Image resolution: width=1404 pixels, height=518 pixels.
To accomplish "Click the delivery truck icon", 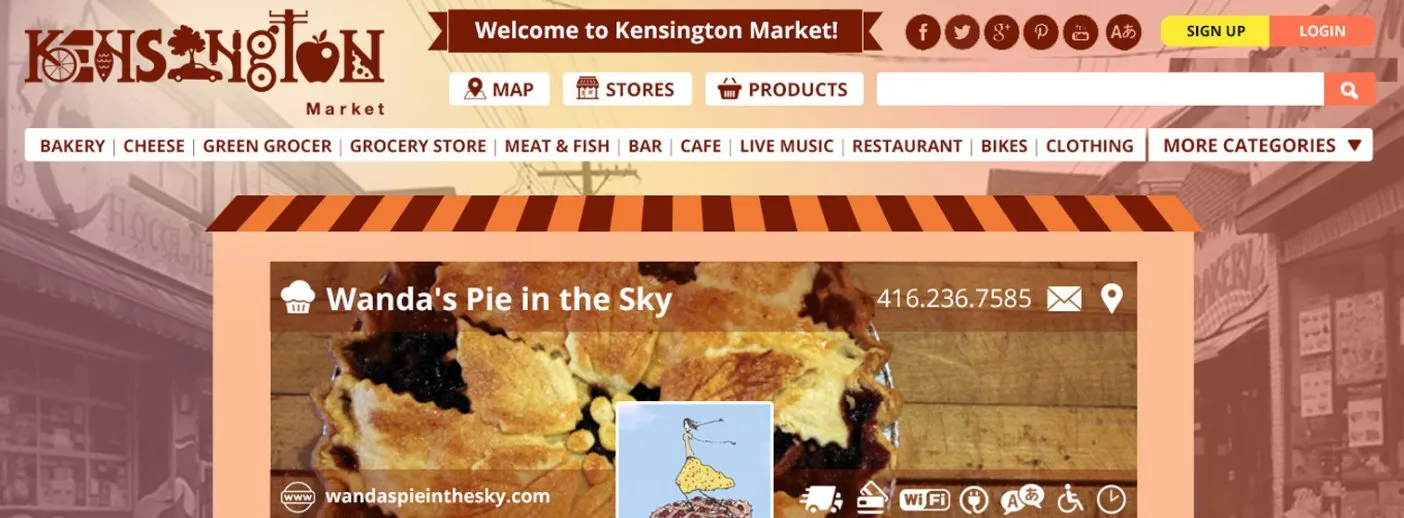I will pos(822,499).
